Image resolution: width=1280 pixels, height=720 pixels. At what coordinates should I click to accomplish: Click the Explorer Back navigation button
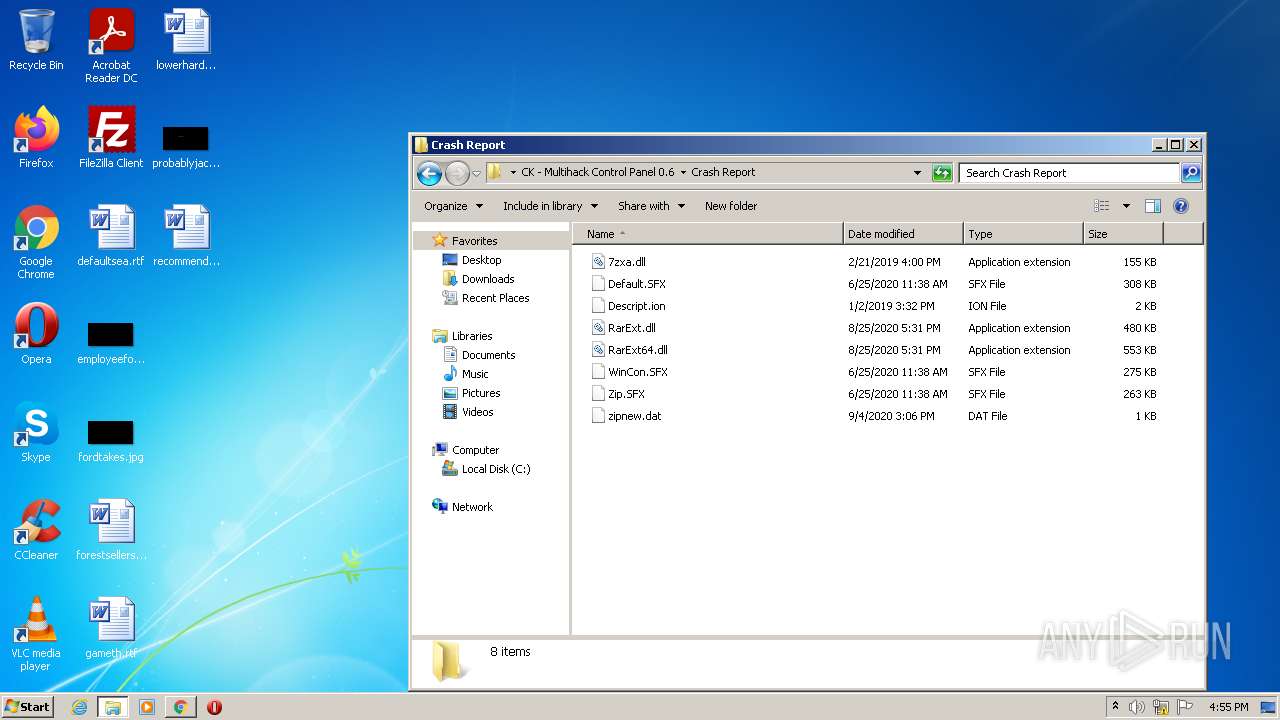pos(429,173)
